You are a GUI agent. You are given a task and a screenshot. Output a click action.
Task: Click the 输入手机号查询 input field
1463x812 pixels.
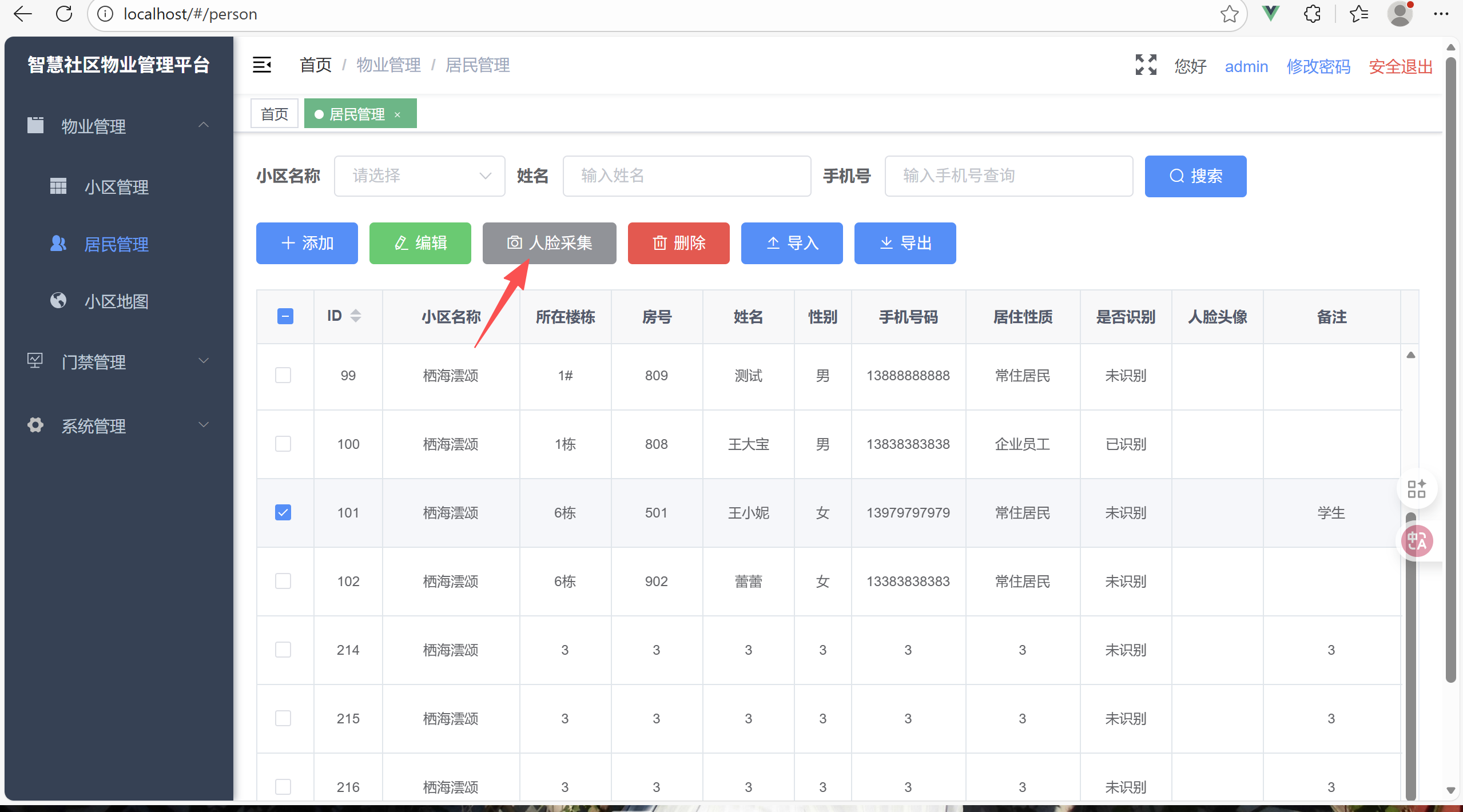[1008, 176]
